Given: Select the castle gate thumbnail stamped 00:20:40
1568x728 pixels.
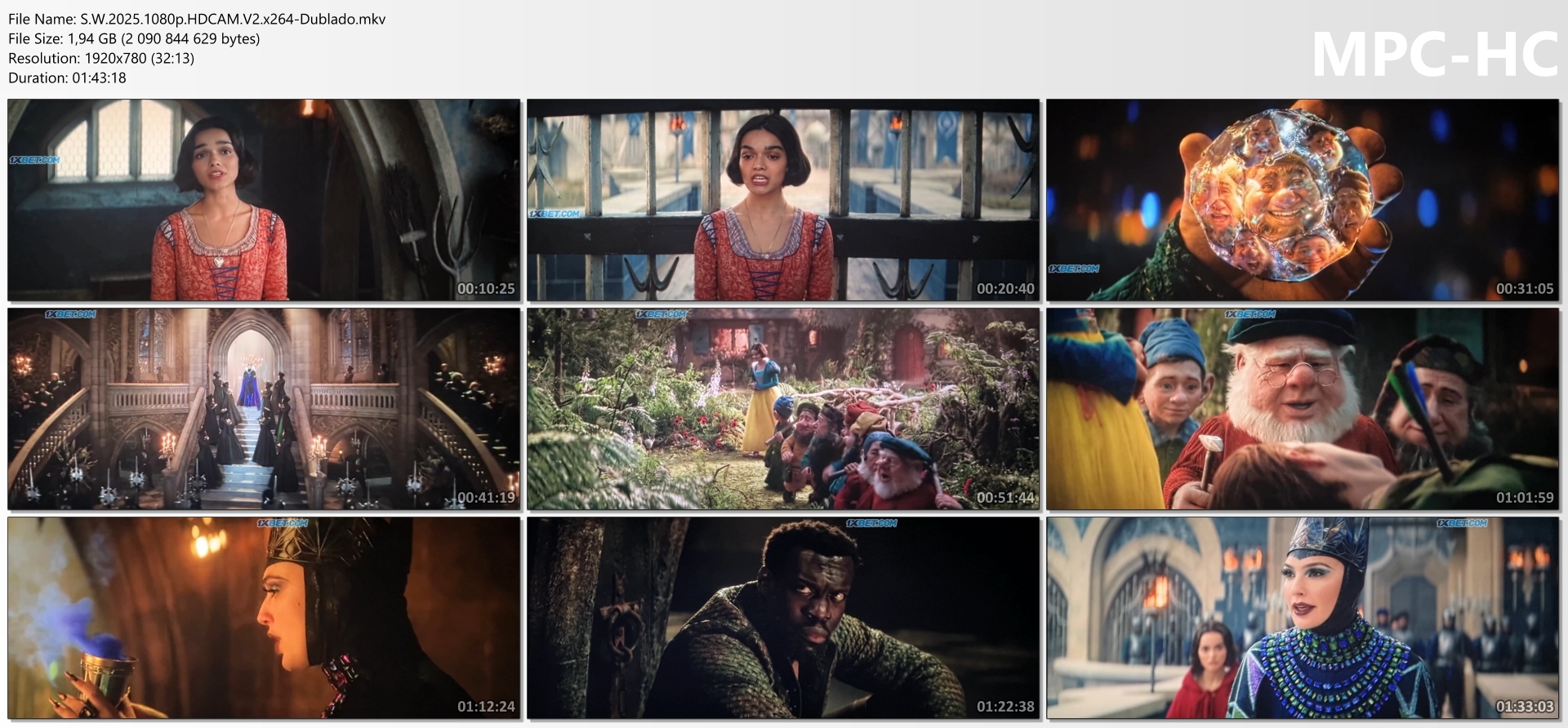Looking at the screenshot, I should tap(783, 200).
